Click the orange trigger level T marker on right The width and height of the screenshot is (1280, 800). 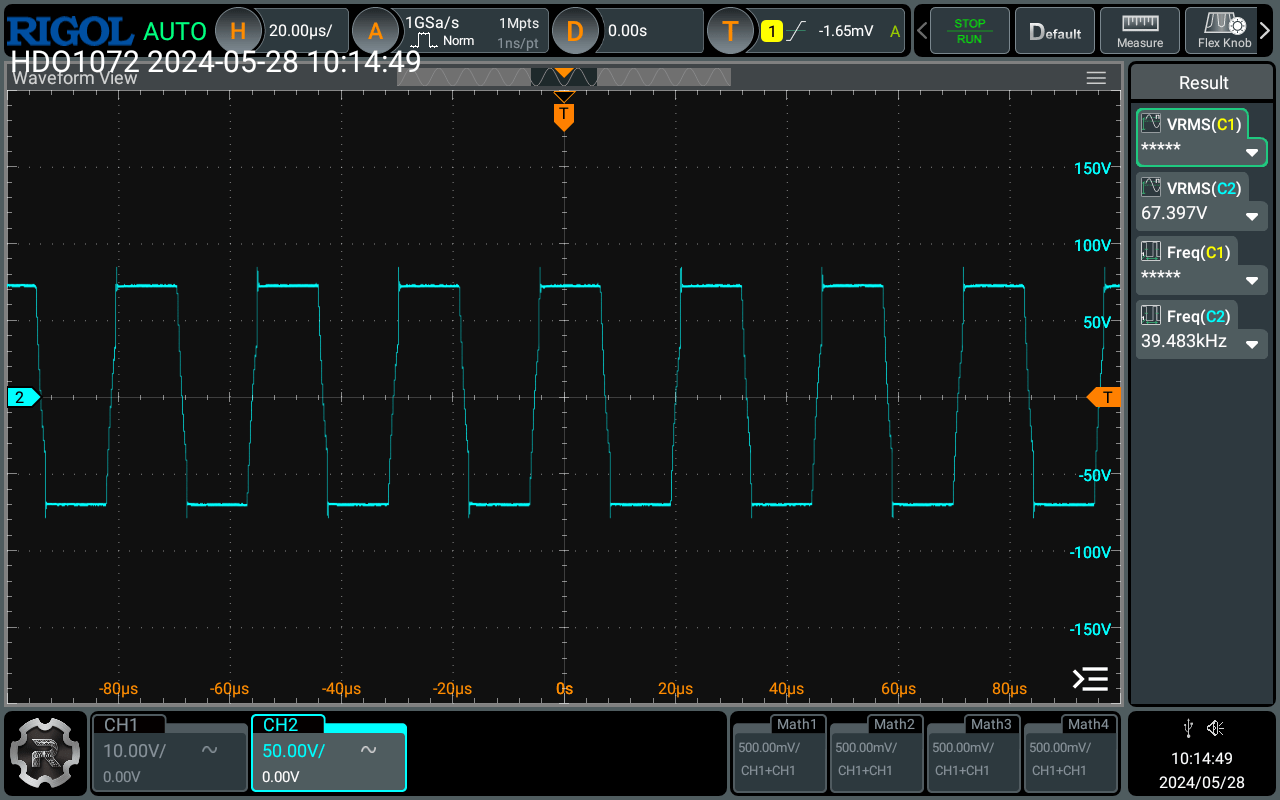click(1104, 397)
